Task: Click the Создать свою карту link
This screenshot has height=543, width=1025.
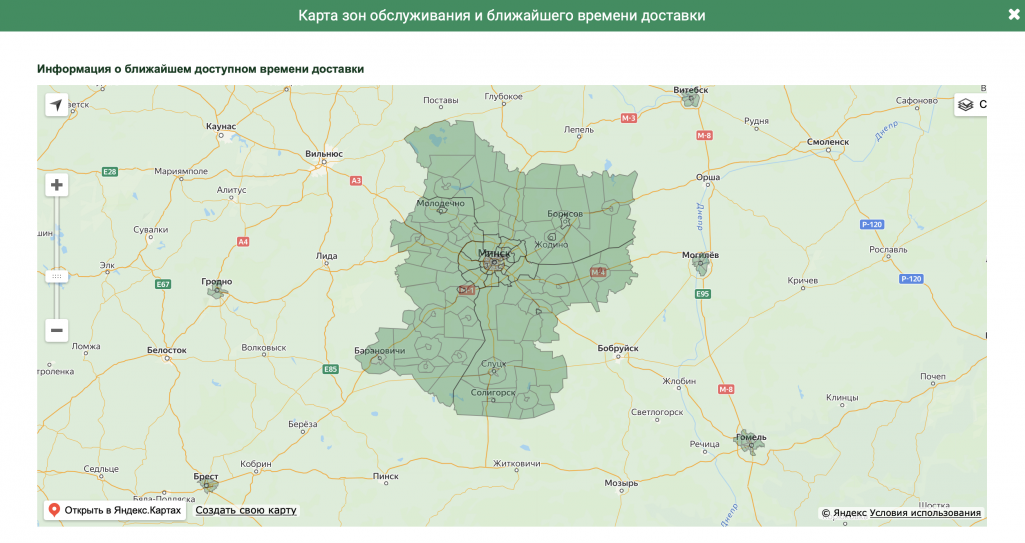Action: pyautogui.click(x=246, y=510)
